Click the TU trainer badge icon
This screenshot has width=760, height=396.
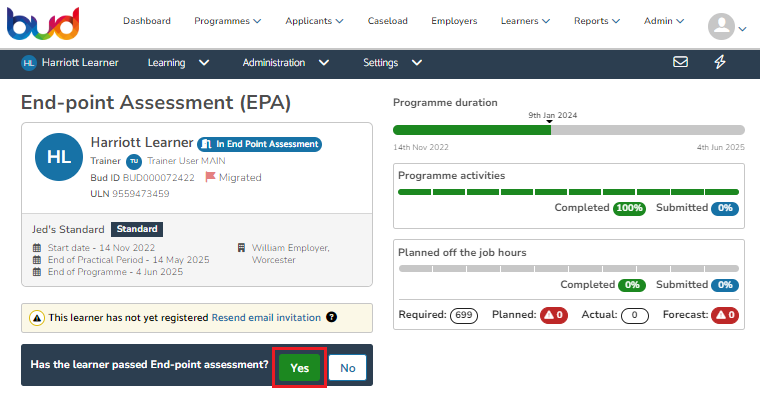click(x=134, y=161)
